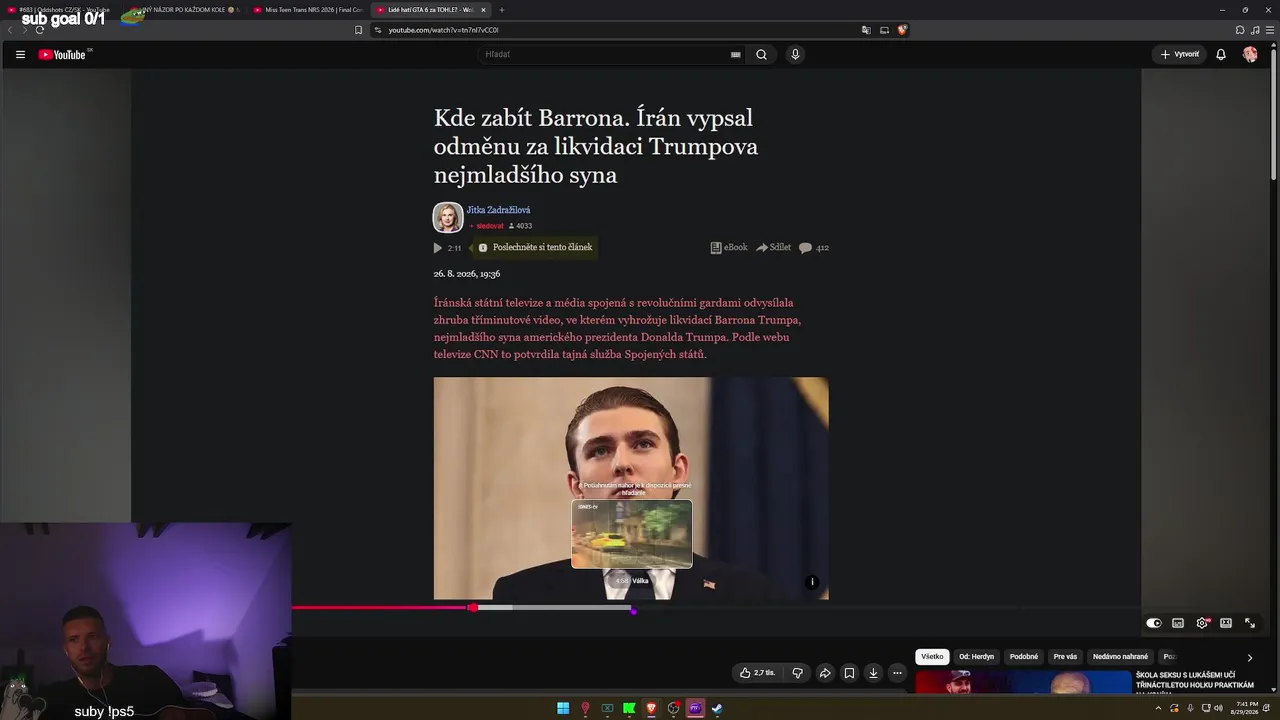Enter fullscreen in the video player

tap(1250, 623)
